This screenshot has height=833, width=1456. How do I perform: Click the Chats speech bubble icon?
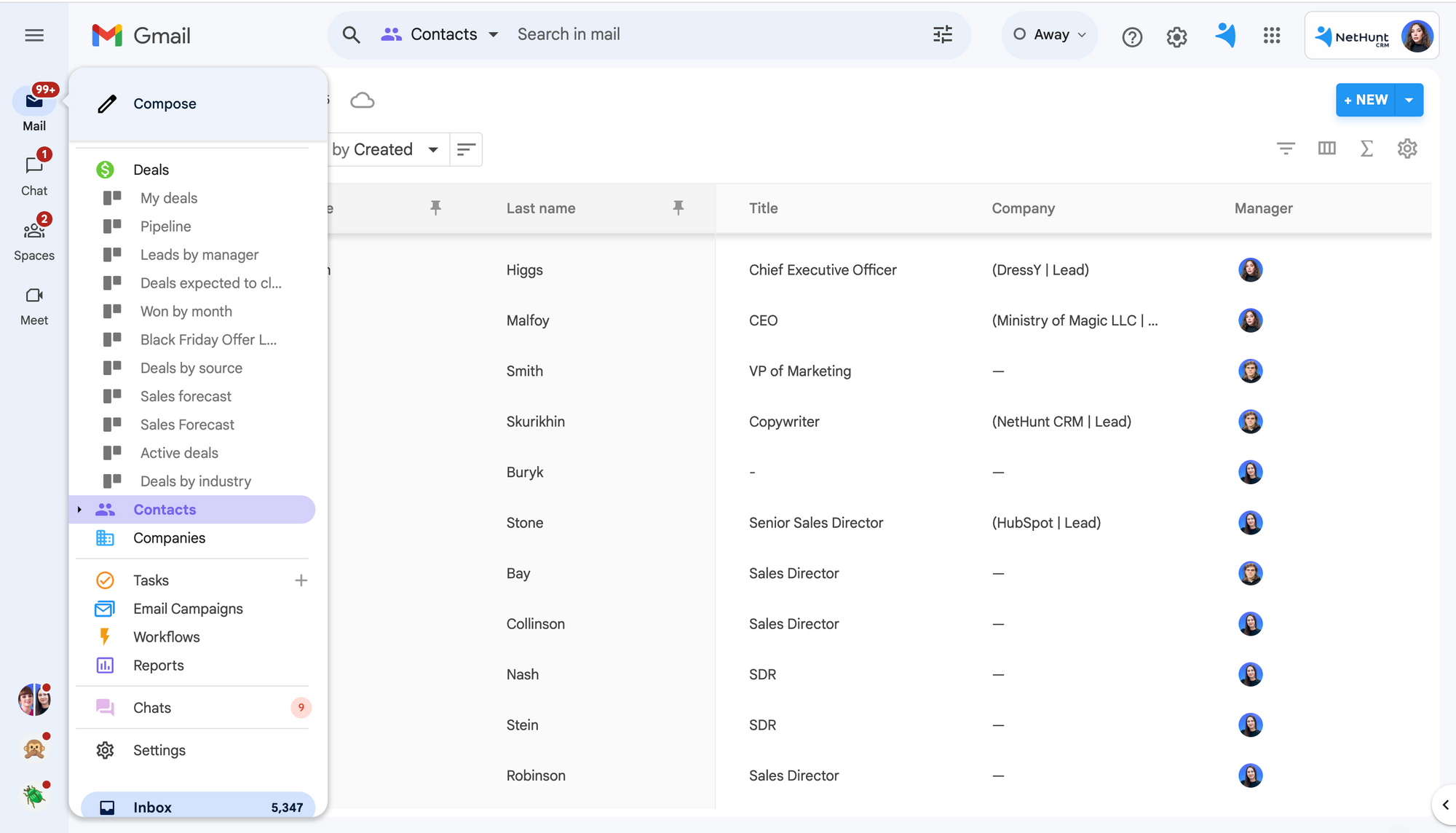pos(106,708)
